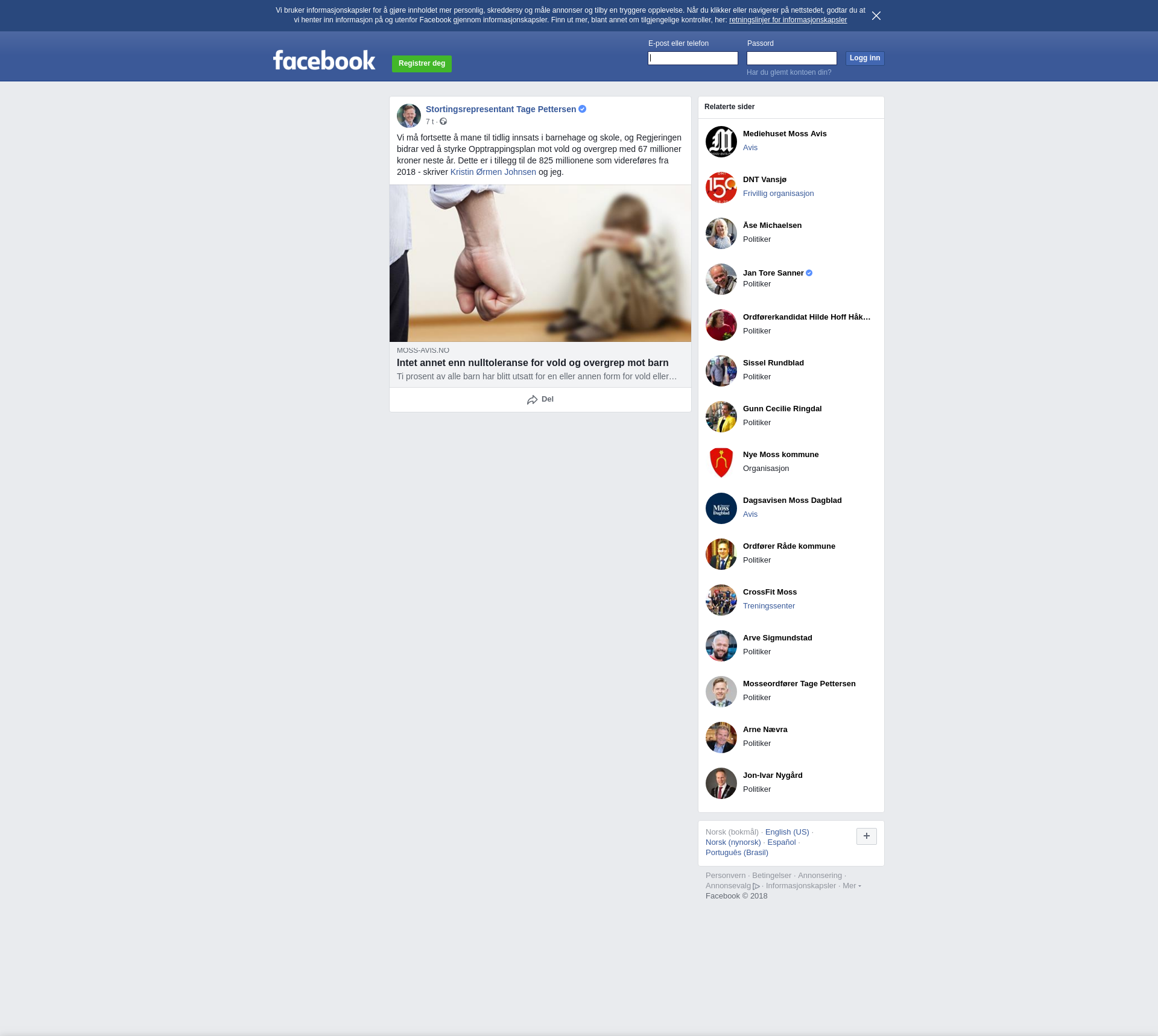
Task: Click the Registrer deg button
Action: [x=422, y=63]
